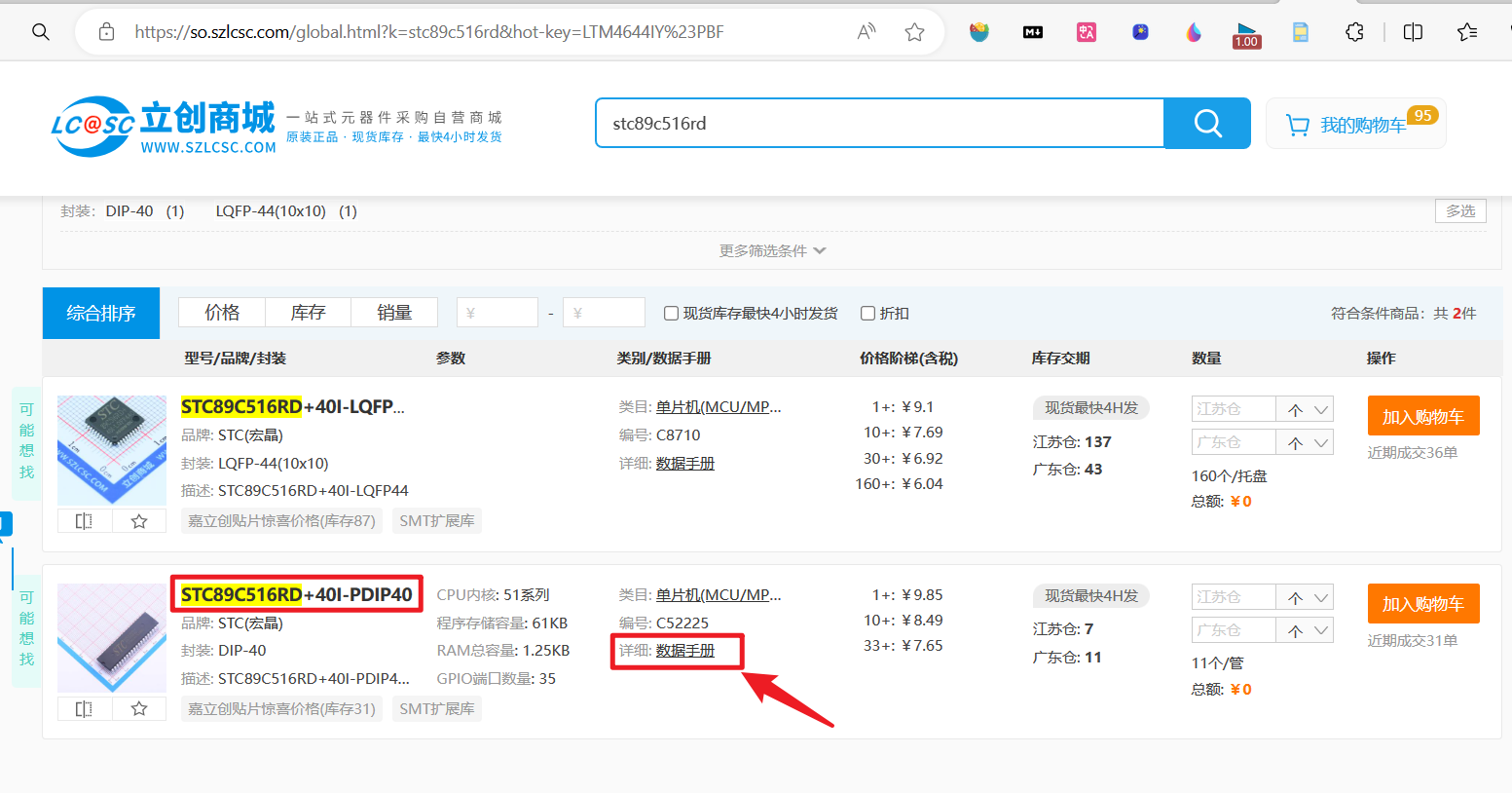This screenshot has width=1512, height=793.
Task: Open the Markdown extension icon
Action: point(1033,32)
